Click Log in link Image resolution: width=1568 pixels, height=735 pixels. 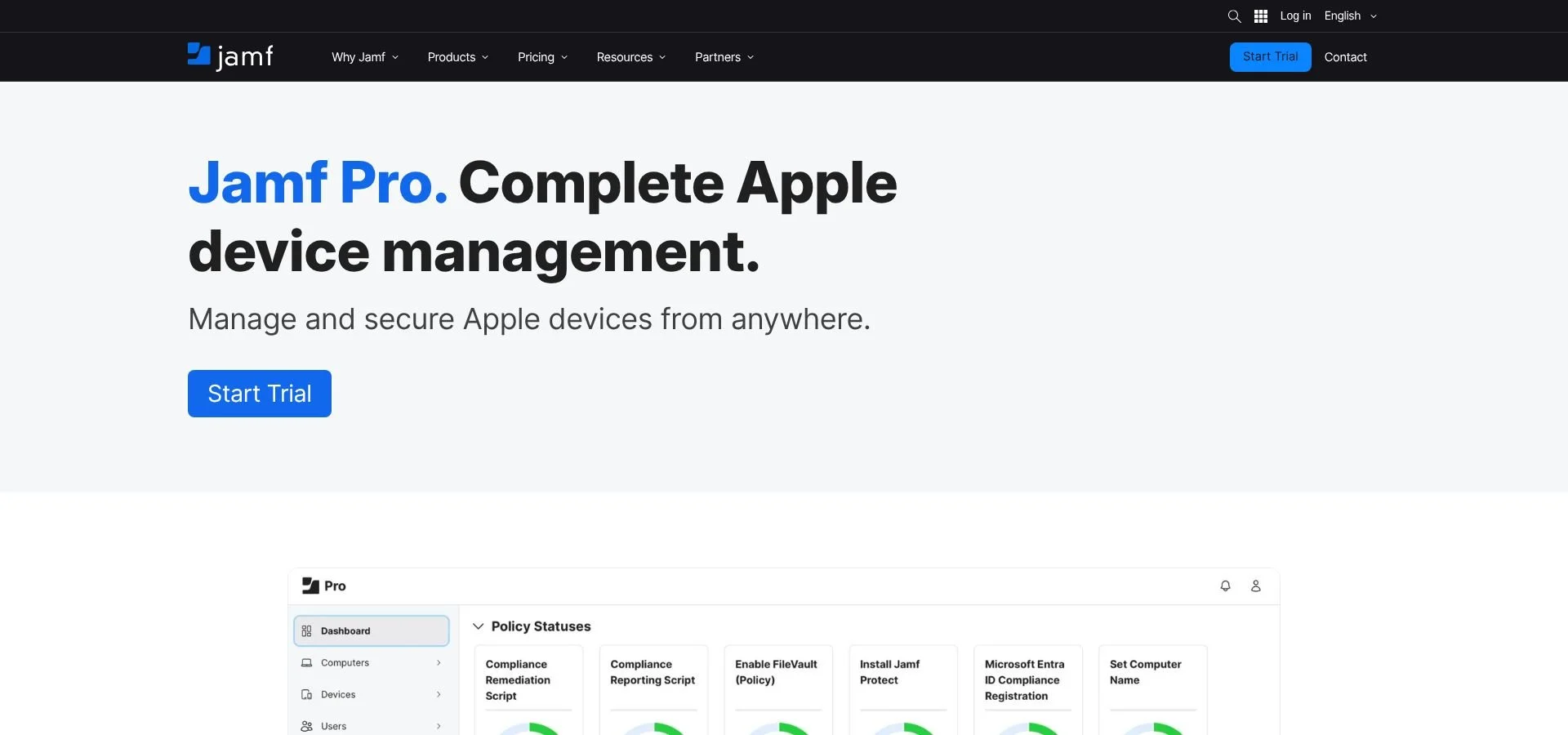[1295, 16]
